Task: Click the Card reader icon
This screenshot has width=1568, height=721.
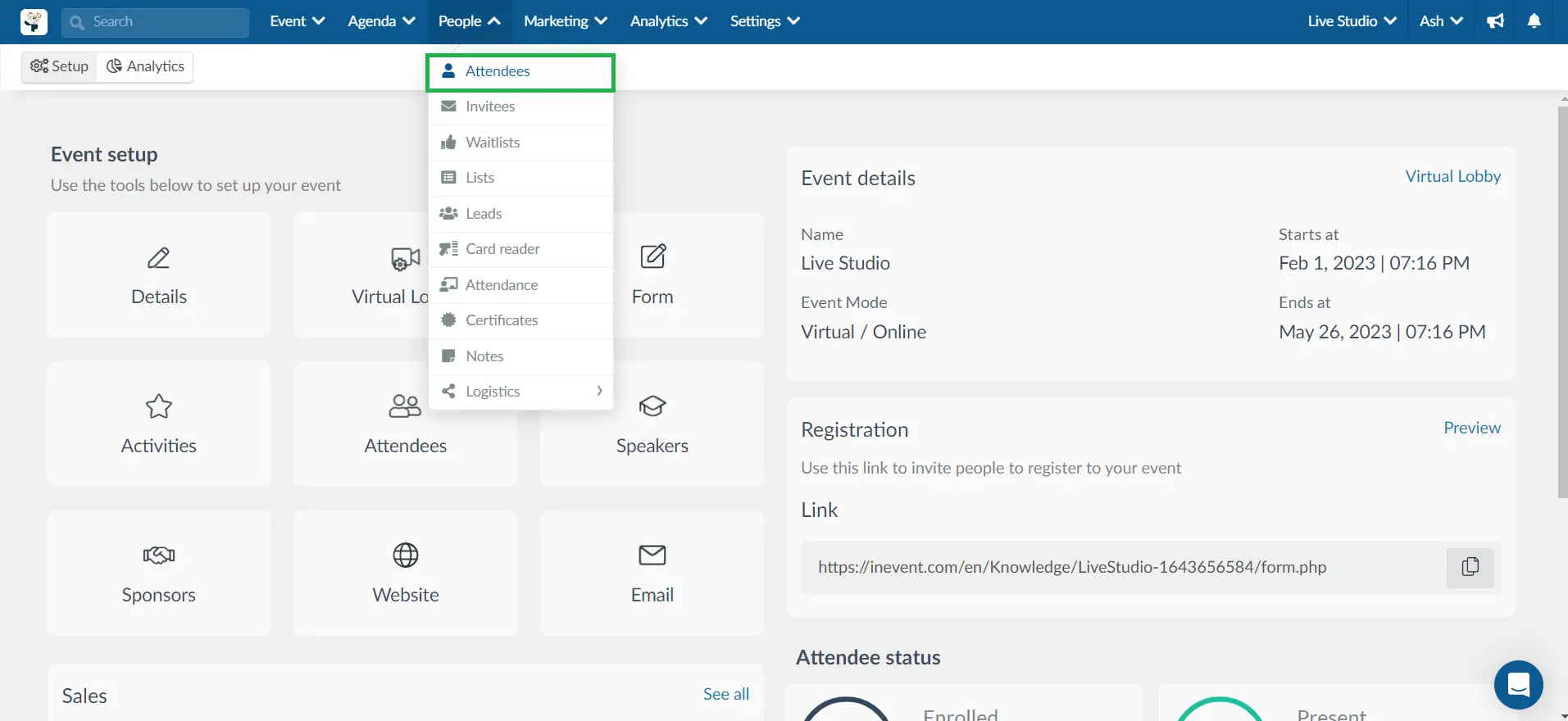Action: [x=448, y=249]
